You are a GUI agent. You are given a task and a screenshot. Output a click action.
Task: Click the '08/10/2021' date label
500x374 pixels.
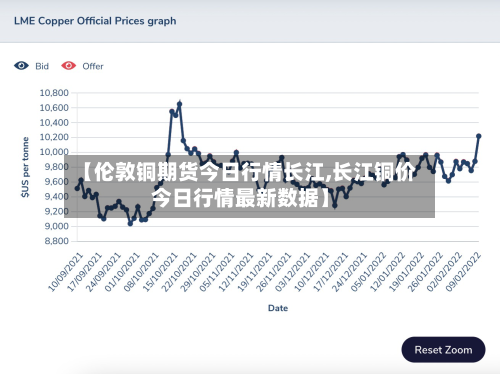[x=141, y=272]
